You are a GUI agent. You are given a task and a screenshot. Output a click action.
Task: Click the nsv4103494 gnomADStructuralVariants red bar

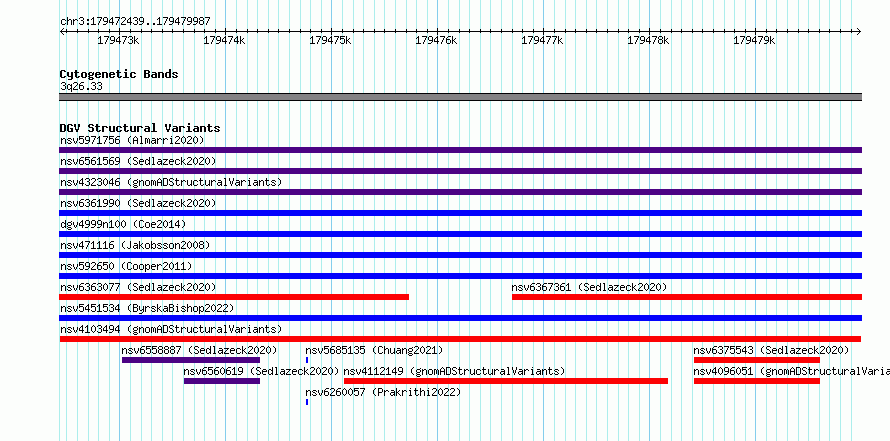(460, 339)
